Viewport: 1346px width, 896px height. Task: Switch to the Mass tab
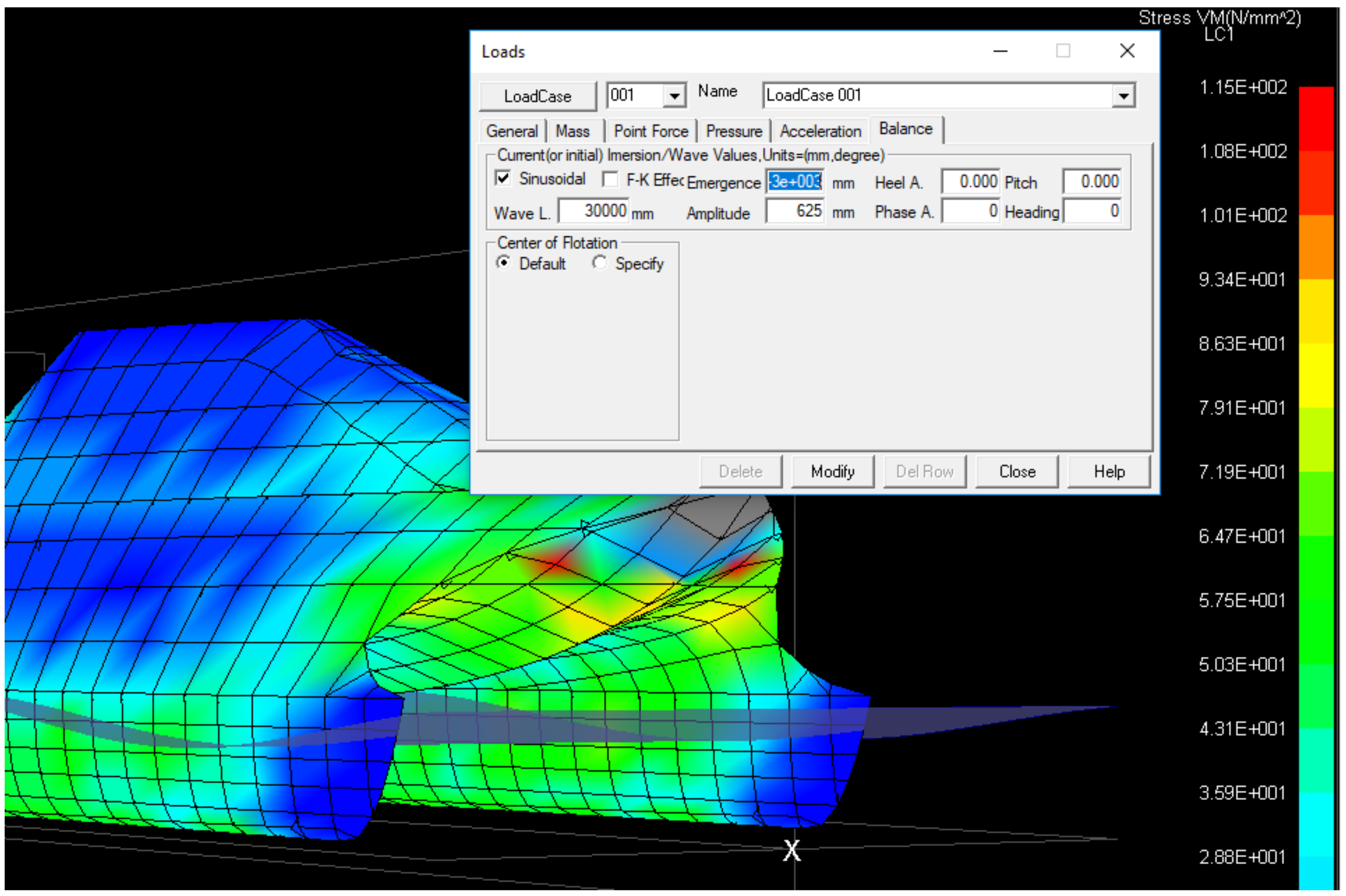click(573, 131)
